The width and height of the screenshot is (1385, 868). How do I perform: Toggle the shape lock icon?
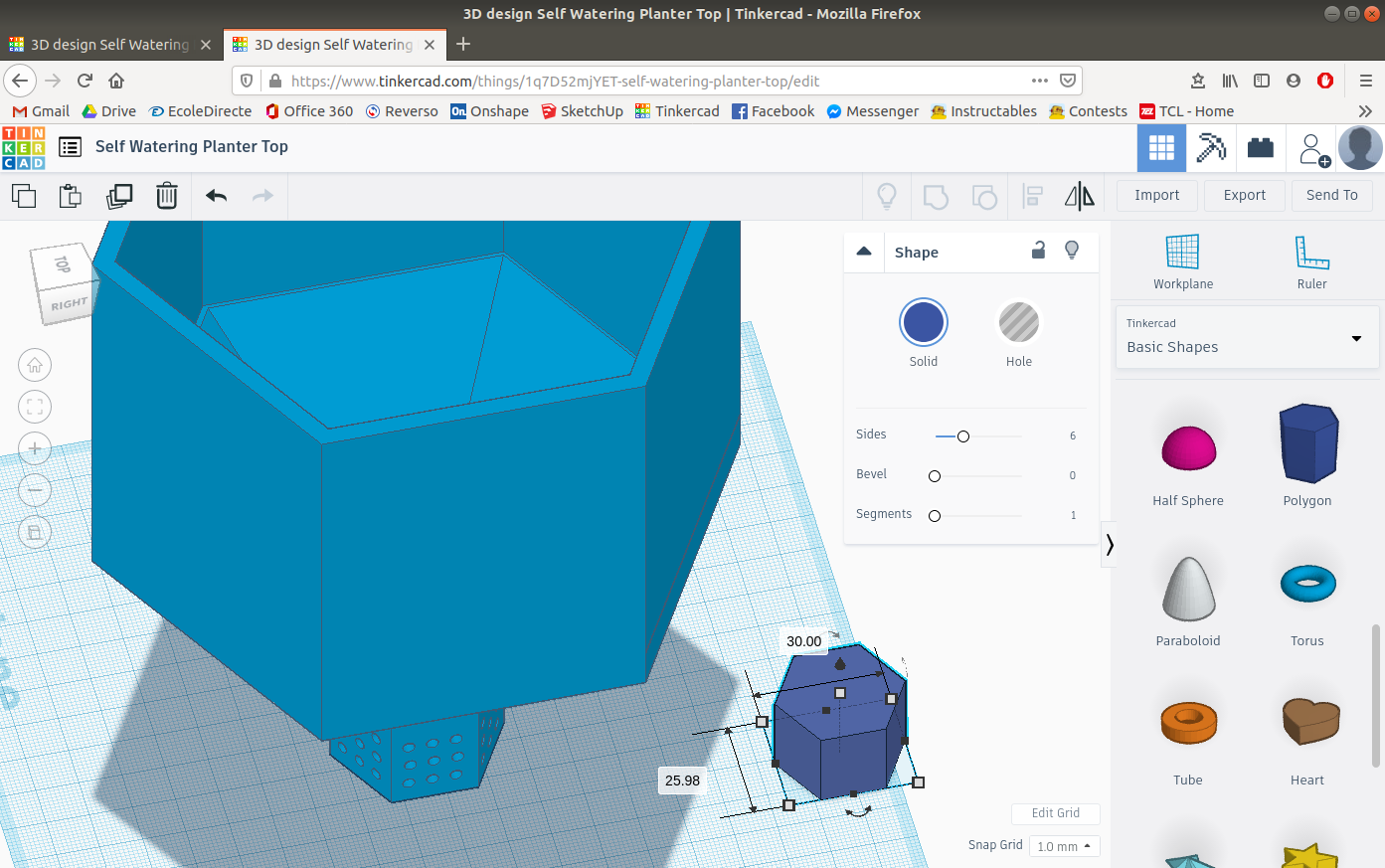pos(1038,251)
